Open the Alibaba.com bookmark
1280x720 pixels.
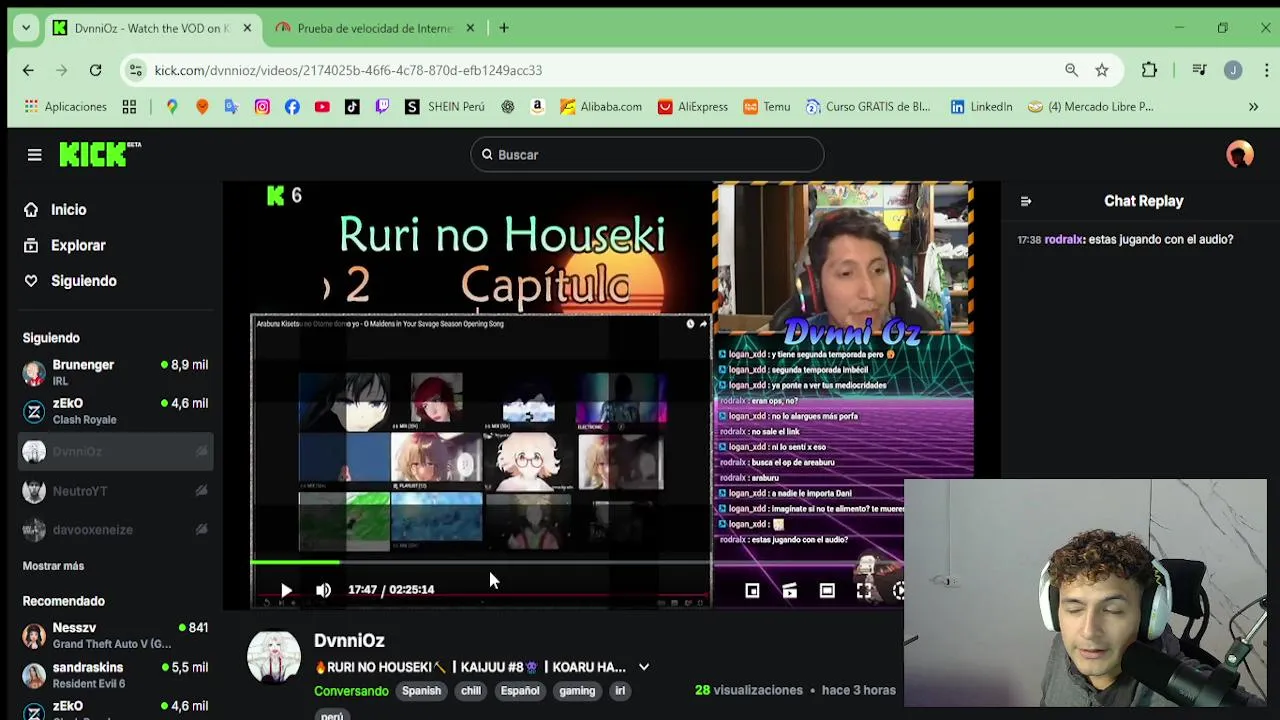coord(601,107)
